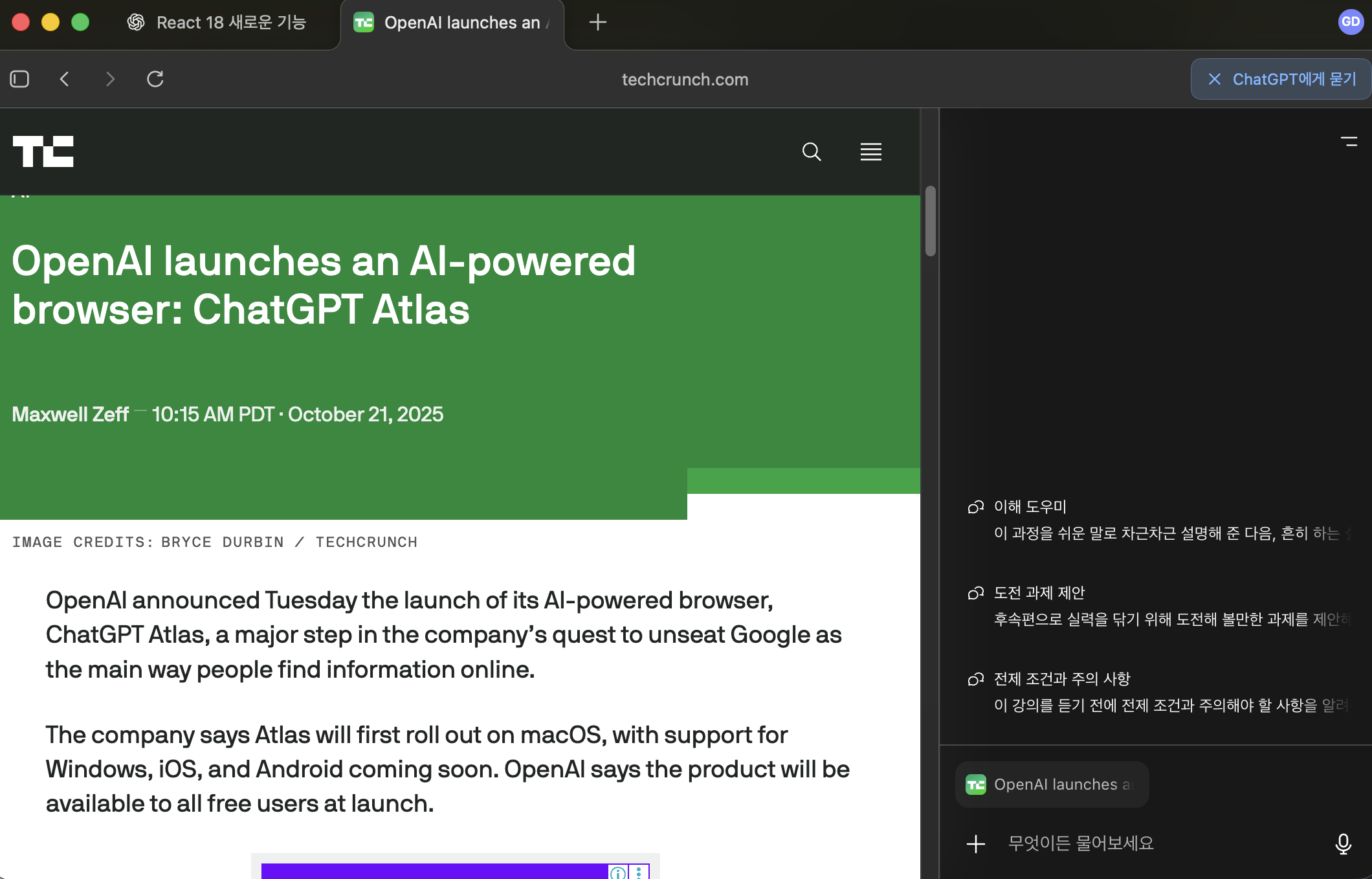Minimize the window with yellow button
Screen dimensions: 1372x879
click(50, 23)
